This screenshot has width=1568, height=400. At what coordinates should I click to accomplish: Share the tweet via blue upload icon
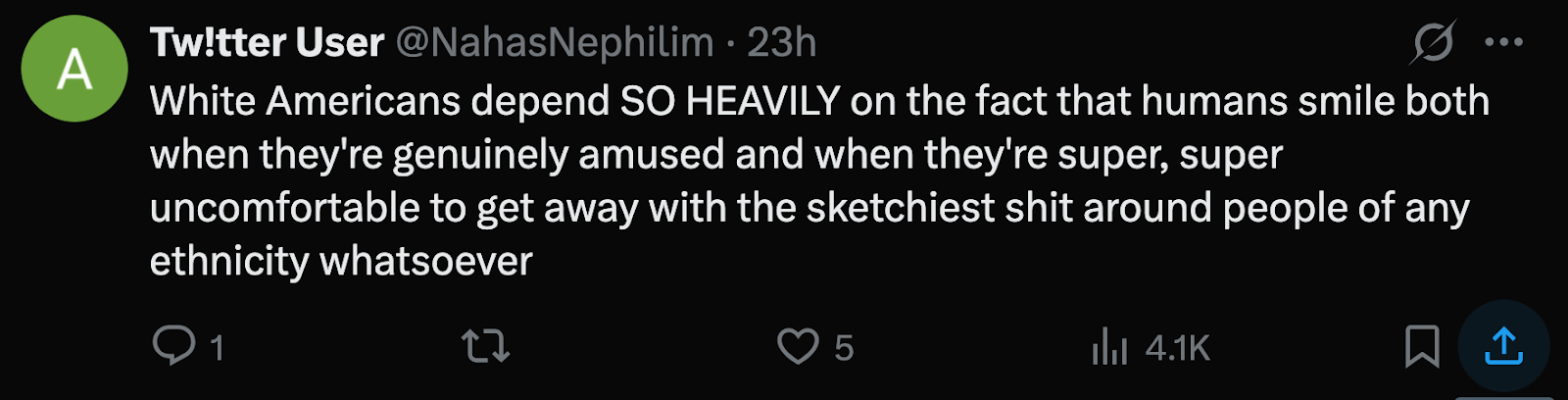click(x=1503, y=346)
